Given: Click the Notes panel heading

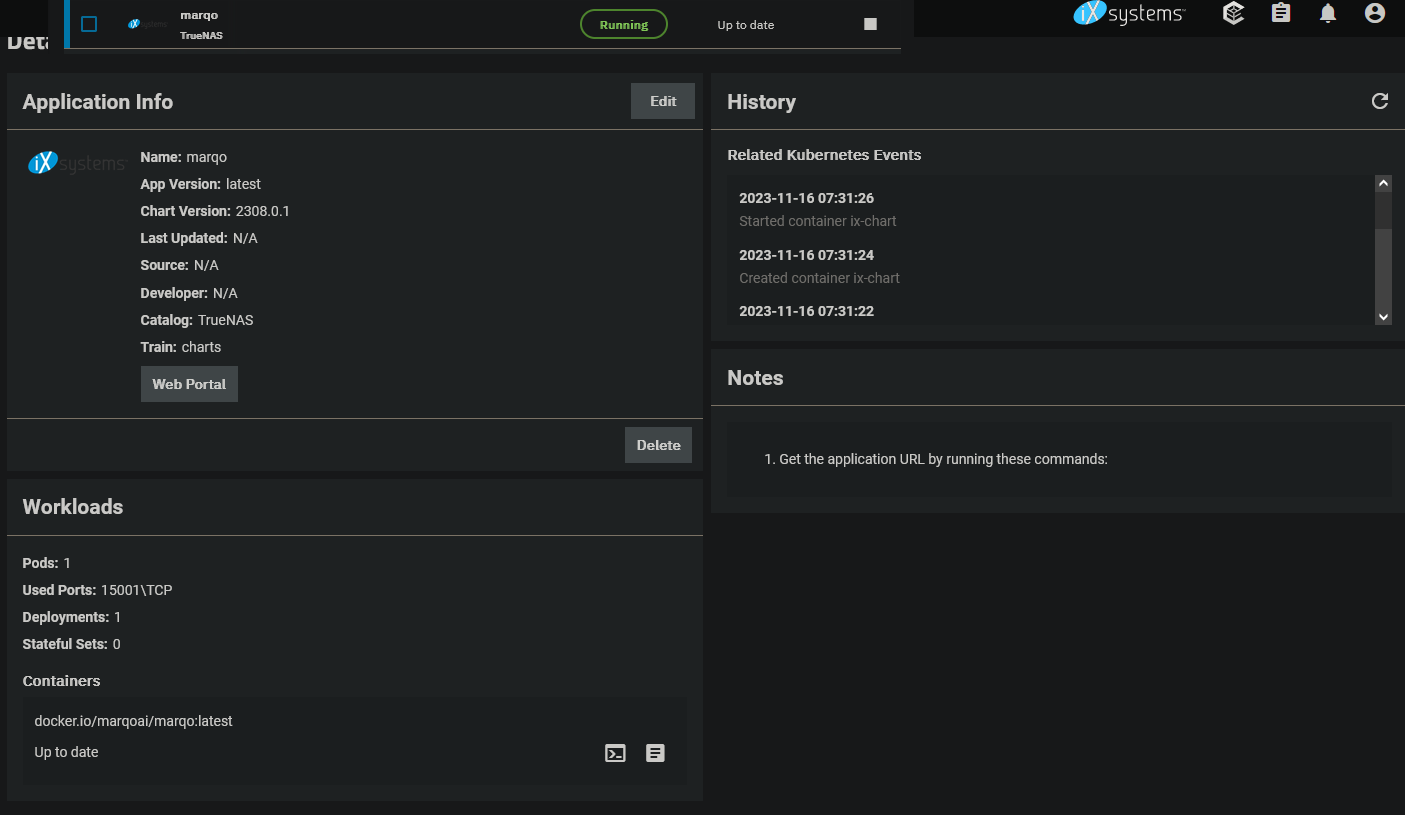Looking at the screenshot, I should [x=755, y=378].
